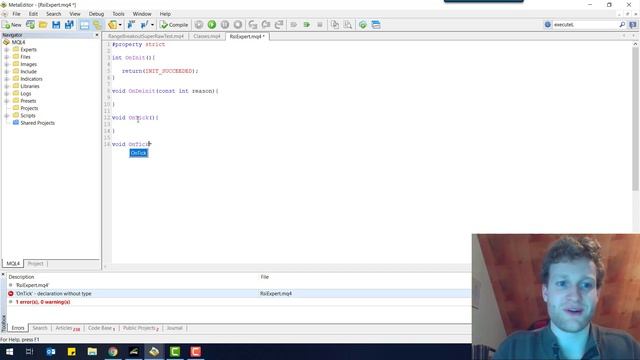This screenshot has width=640, height=360.
Task: Open the Edit menu
Action: tap(33, 14)
